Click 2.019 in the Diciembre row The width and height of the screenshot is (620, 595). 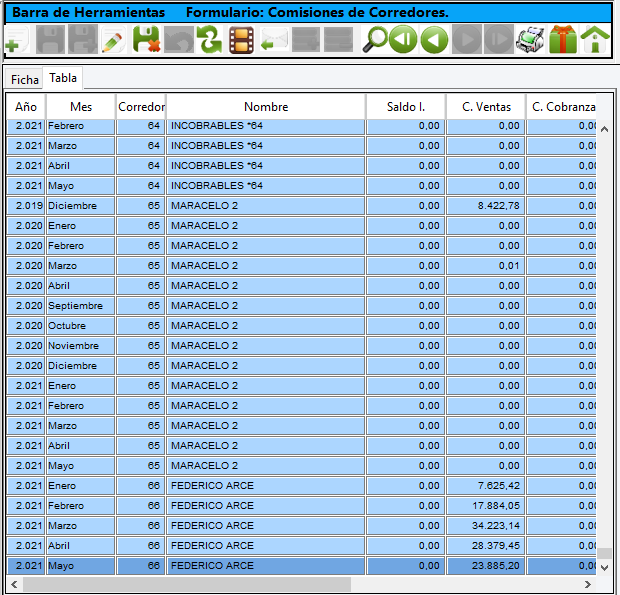(x=26, y=206)
